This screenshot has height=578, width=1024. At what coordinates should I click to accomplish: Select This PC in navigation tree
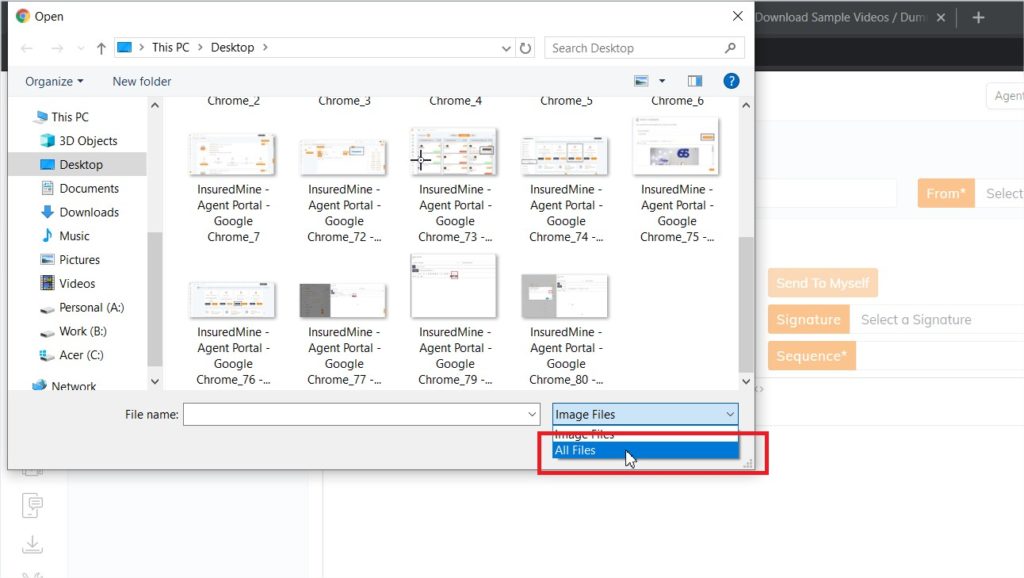(70, 117)
